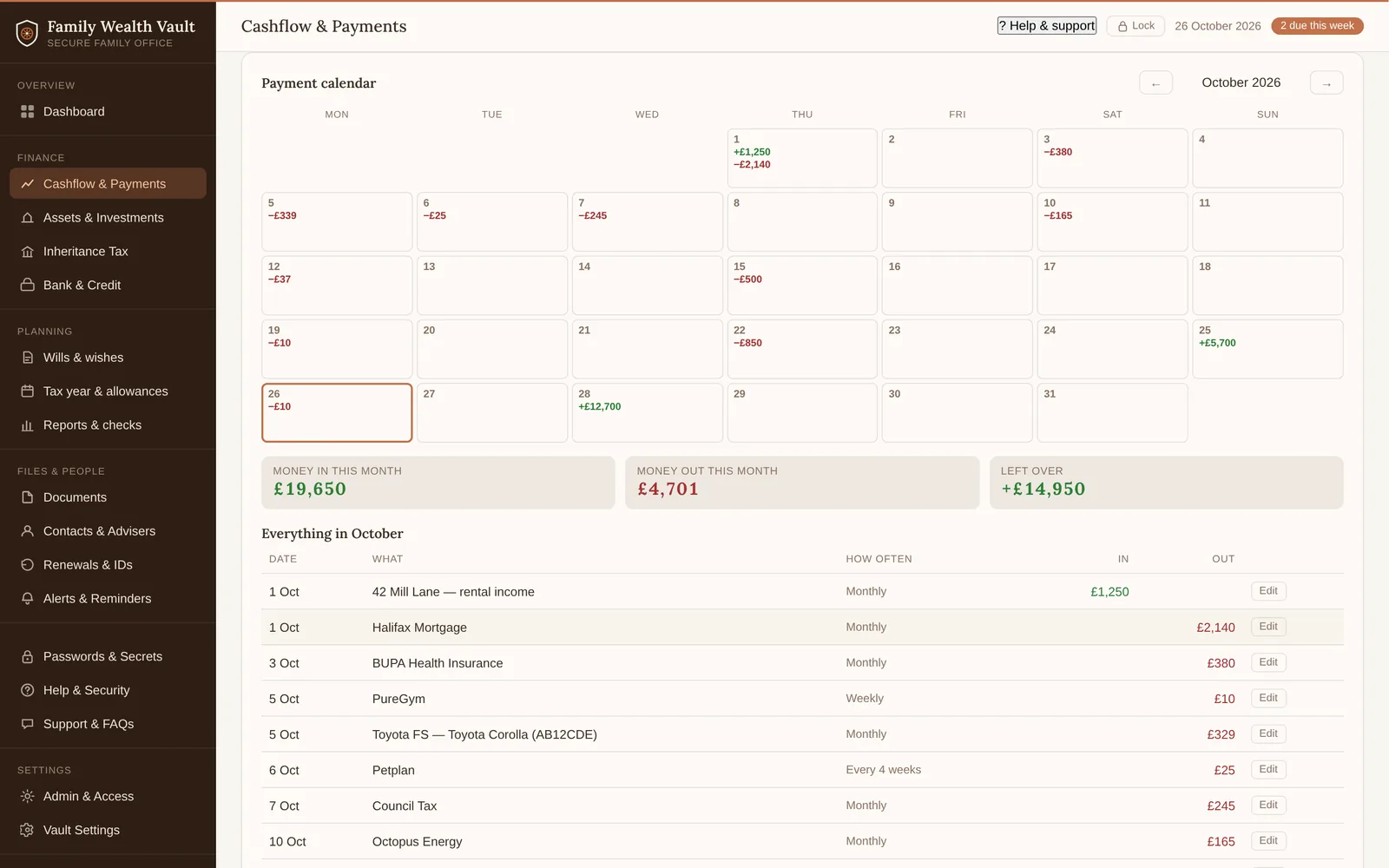Screen dimensions: 1389x868
Task: Click the Money out this month card
Action: click(x=802, y=483)
